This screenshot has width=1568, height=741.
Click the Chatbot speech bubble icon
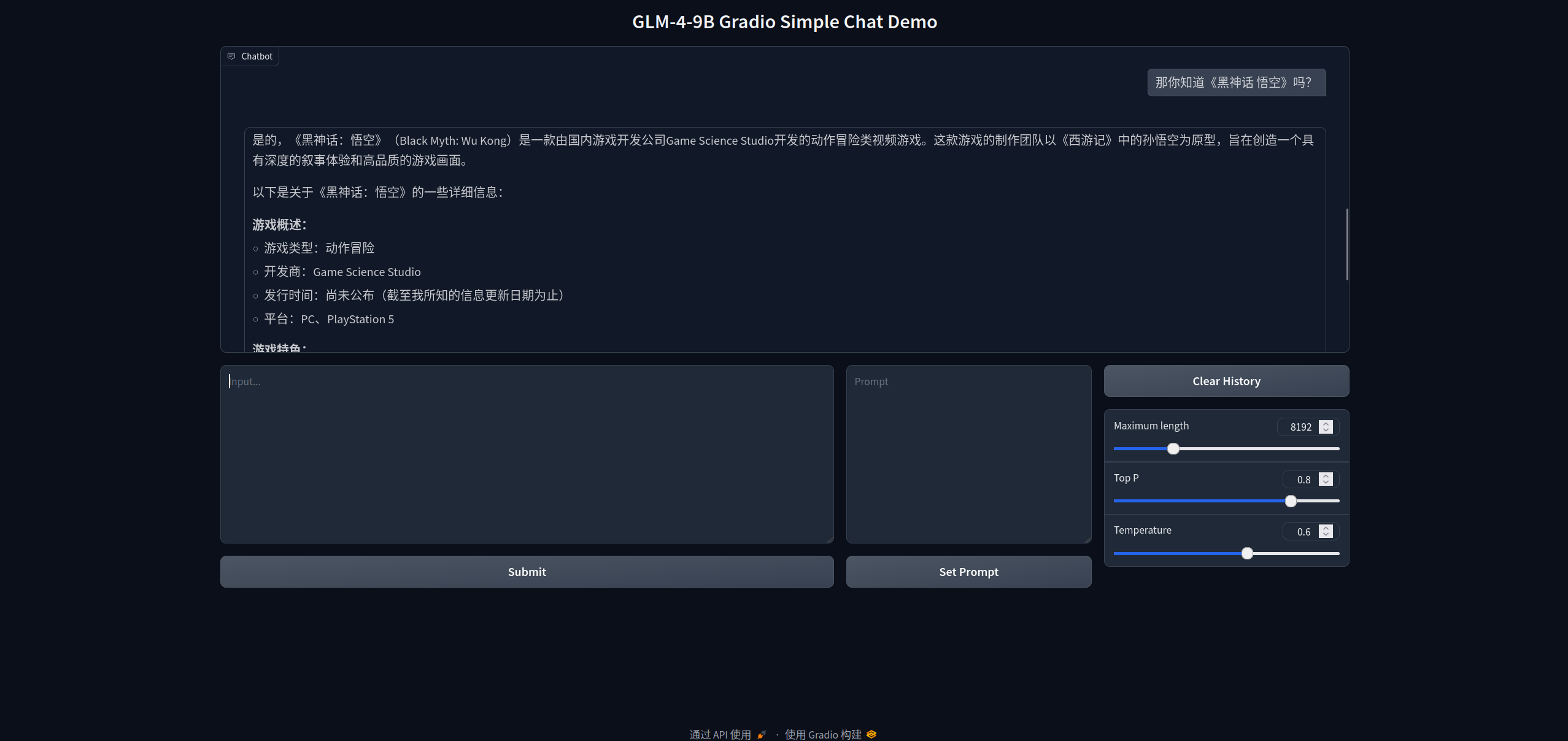231,56
